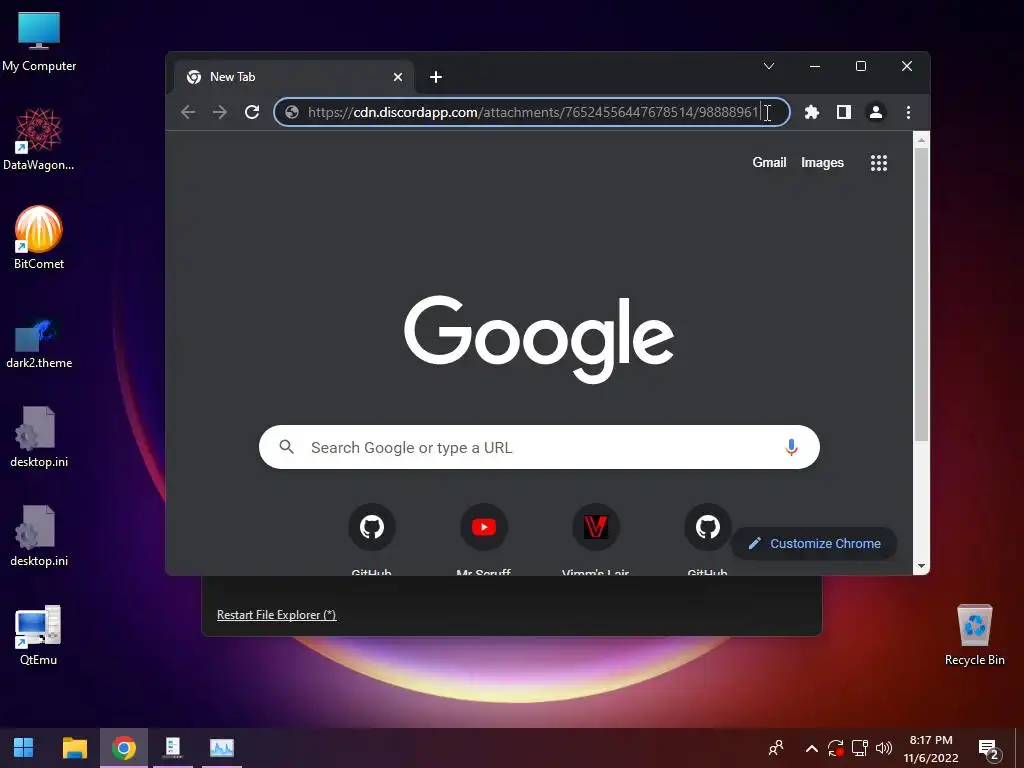Viewport: 1024px width, 768px height.
Task: Select the BitComet desktop shortcut
Action: (x=39, y=238)
